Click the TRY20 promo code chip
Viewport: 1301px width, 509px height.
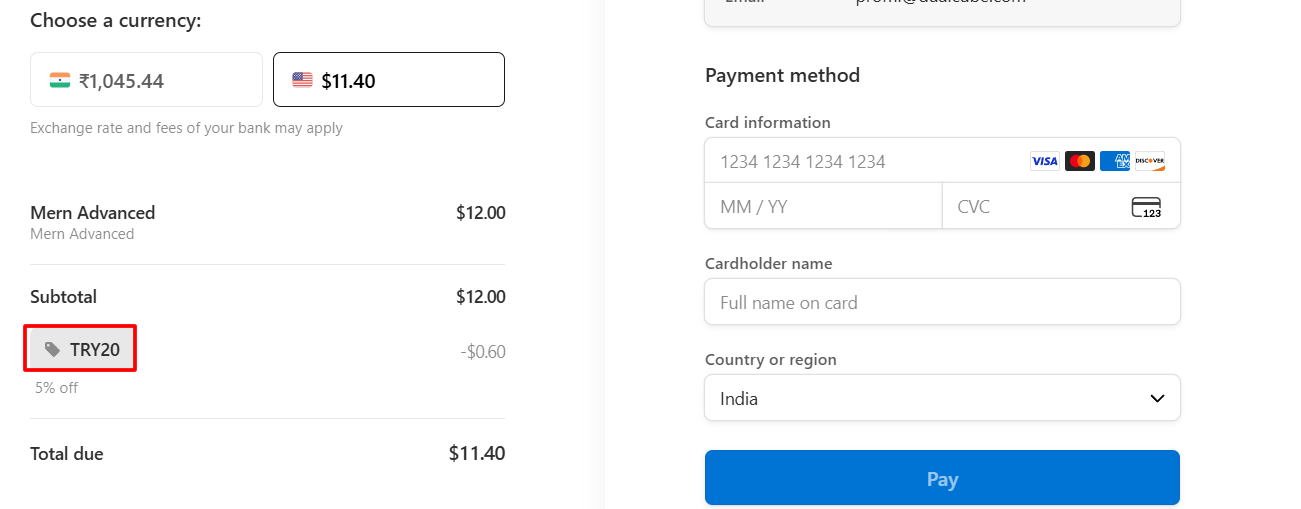click(82, 350)
